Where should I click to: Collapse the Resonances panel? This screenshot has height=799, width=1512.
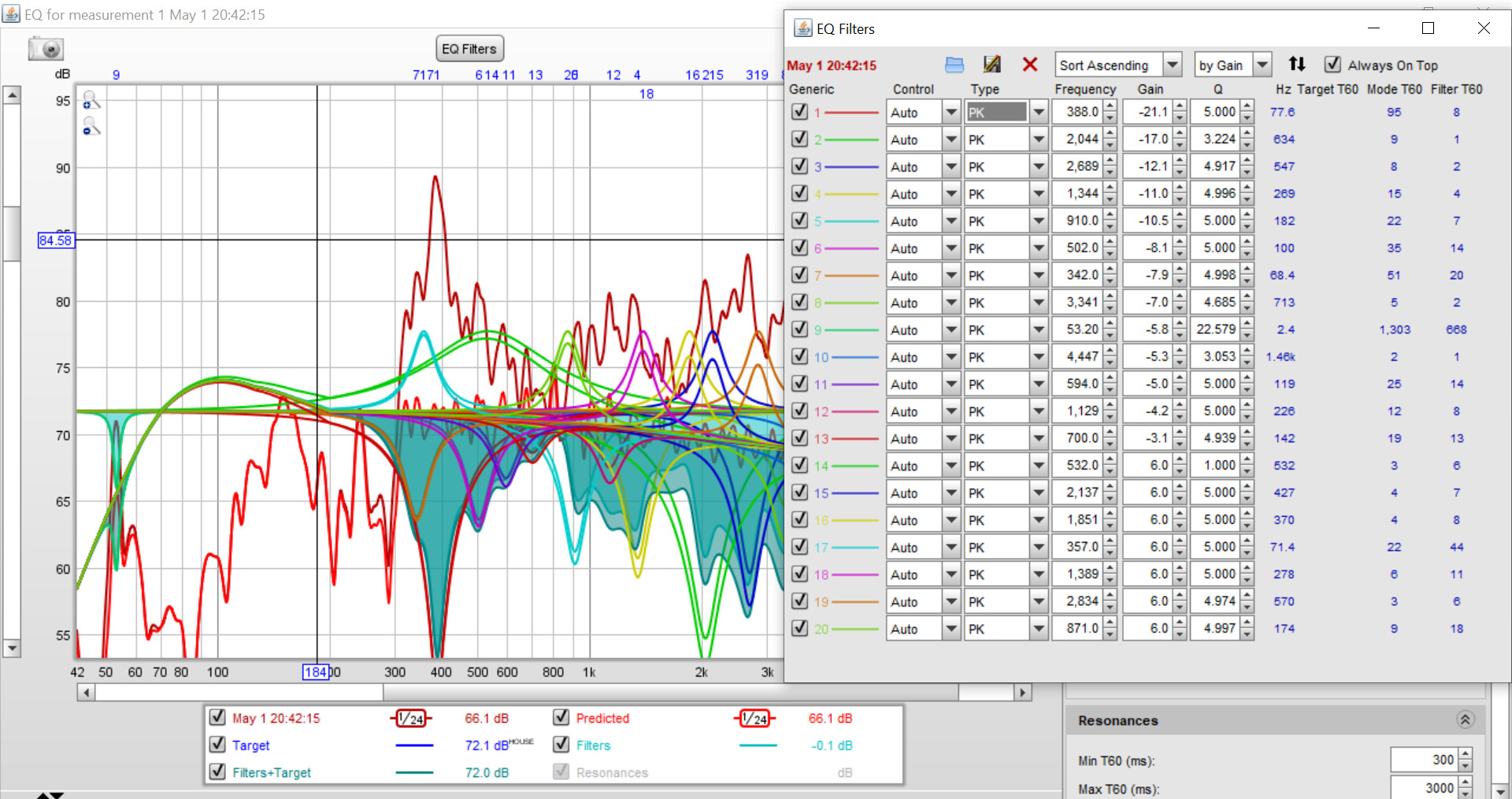click(x=1465, y=720)
